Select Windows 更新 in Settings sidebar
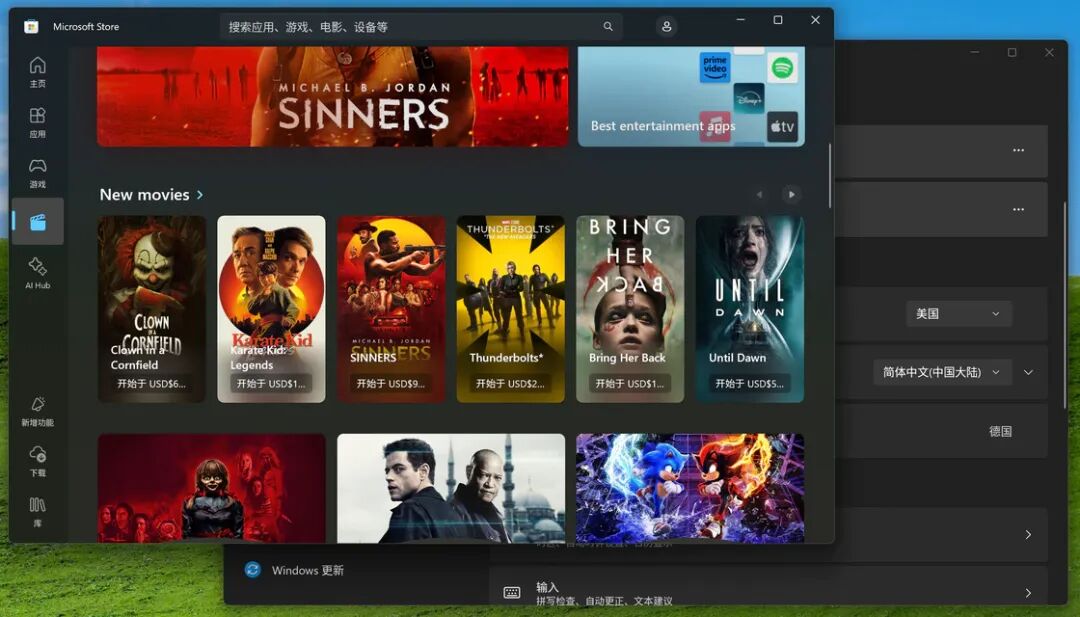 pyautogui.click(x=307, y=570)
